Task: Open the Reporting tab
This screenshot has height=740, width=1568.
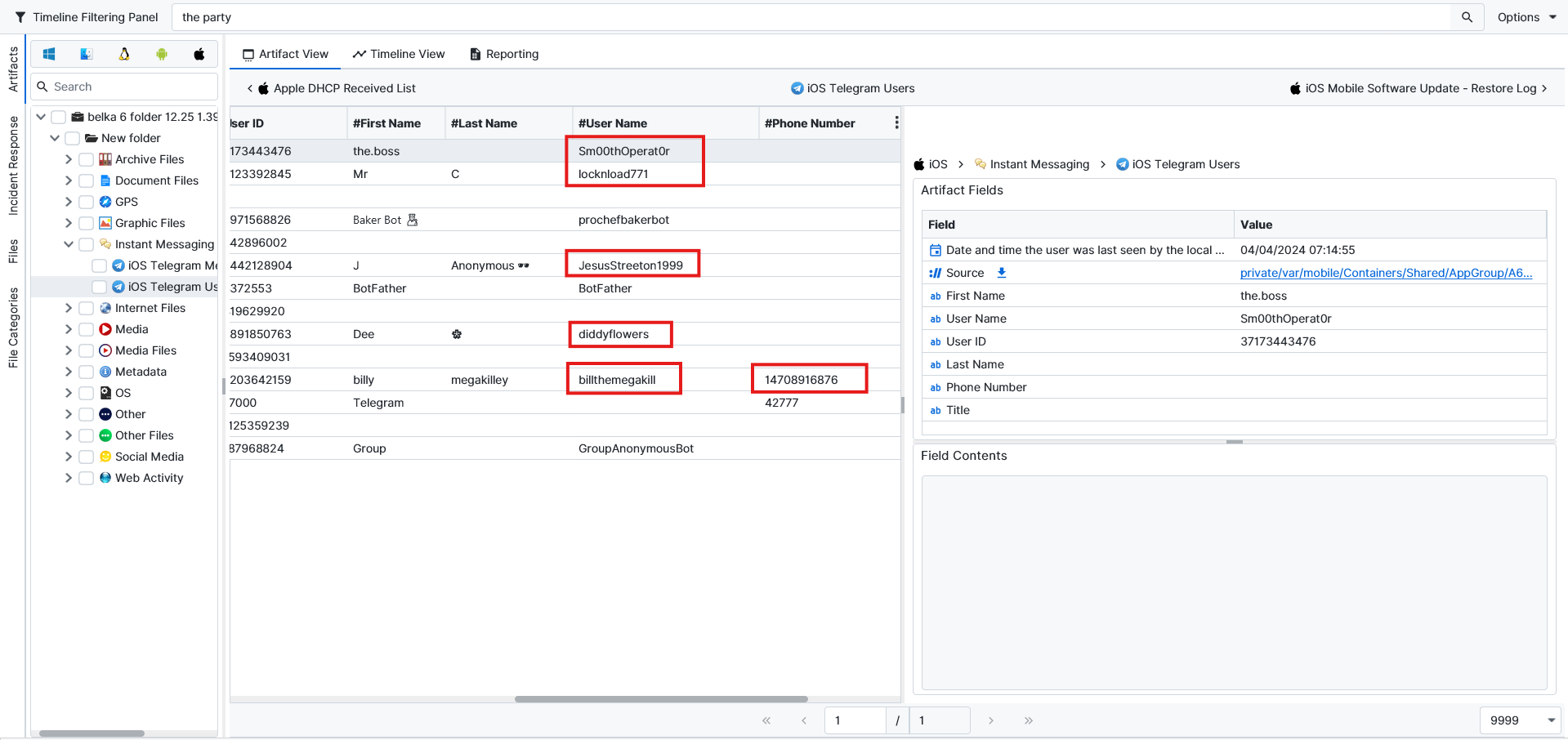Action: point(504,54)
